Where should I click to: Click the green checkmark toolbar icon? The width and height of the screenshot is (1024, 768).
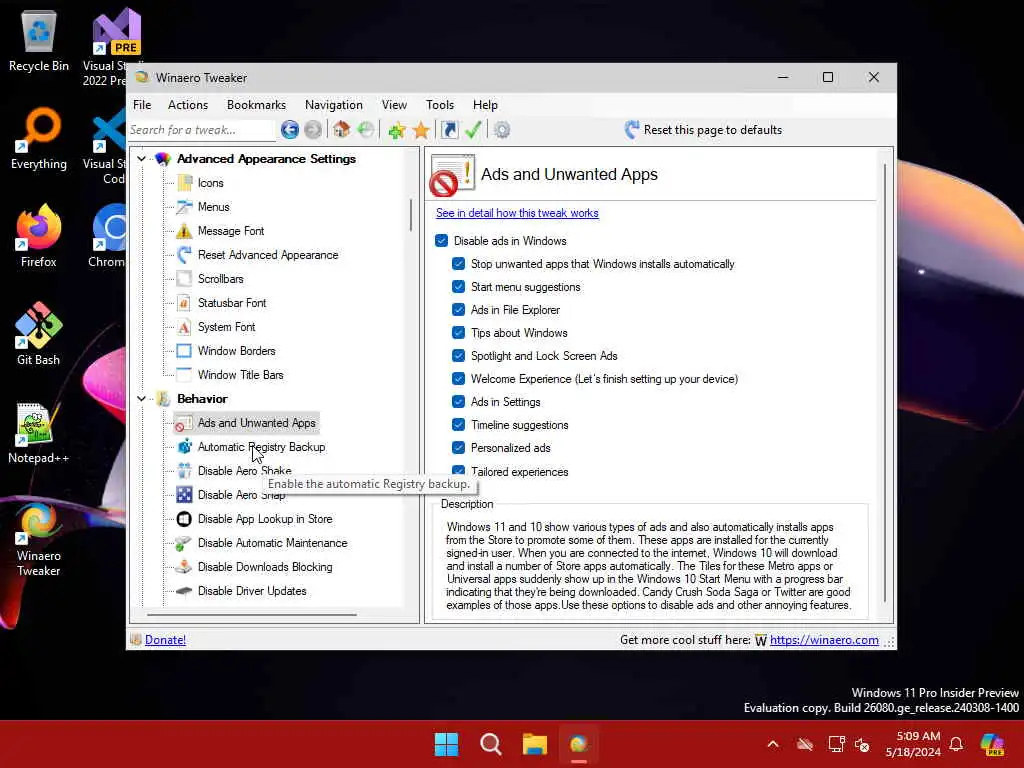[473, 130]
